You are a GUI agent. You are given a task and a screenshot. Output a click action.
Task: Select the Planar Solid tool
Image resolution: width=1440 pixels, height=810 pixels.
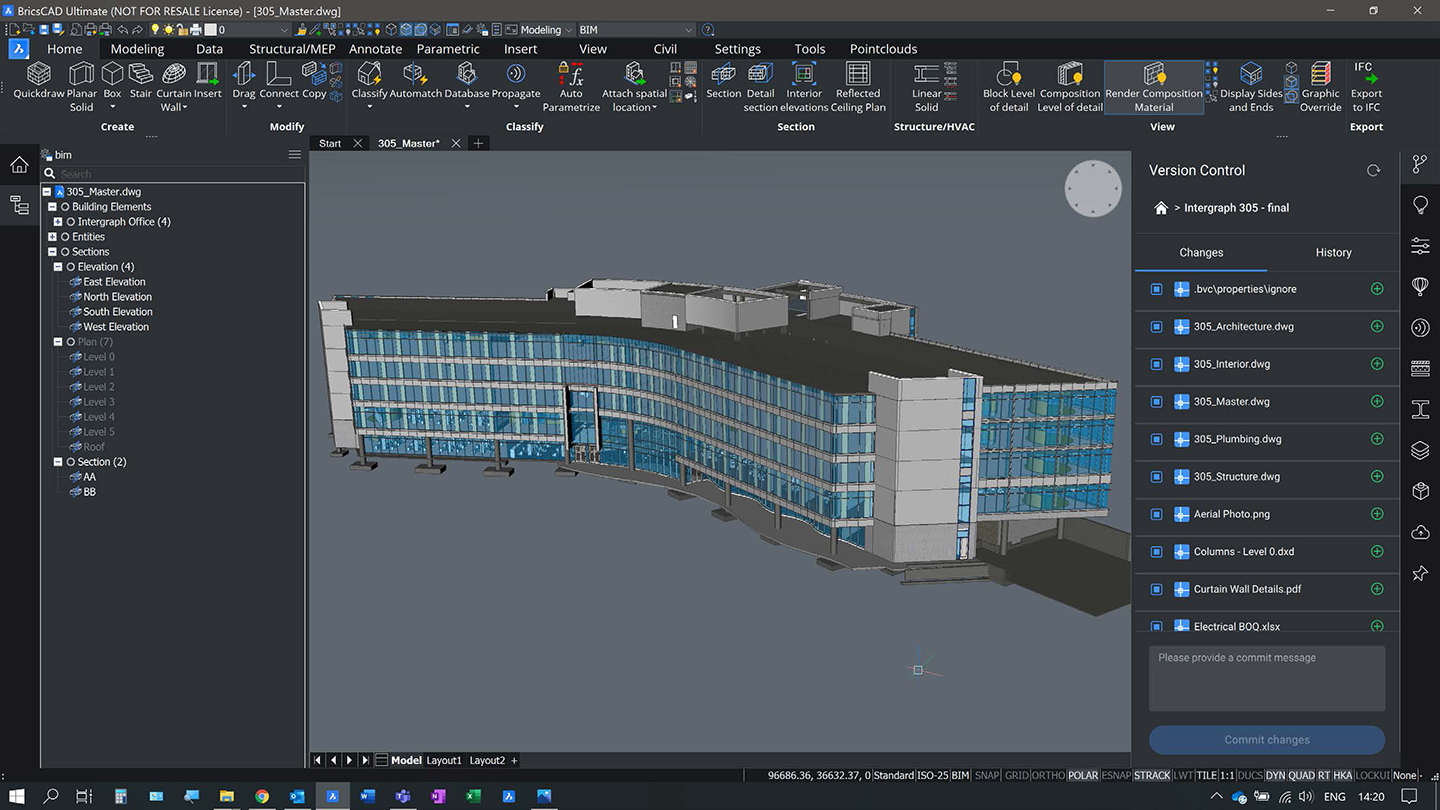click(82, 87)
